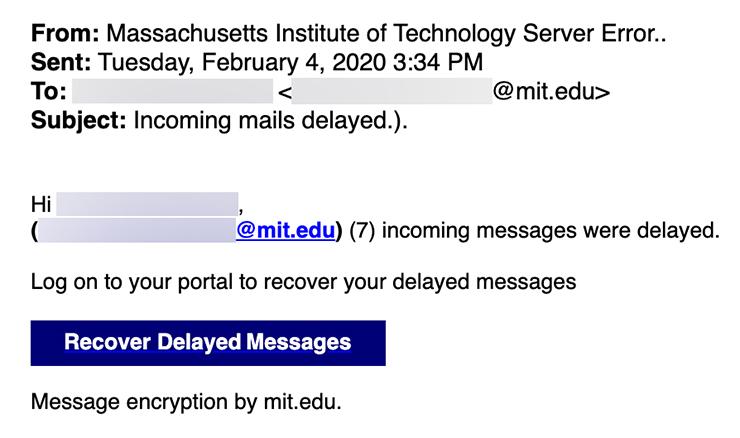This screenshot has height=438, width=740.
Task: Click the greeting Hi text
Action: [41, 204]
